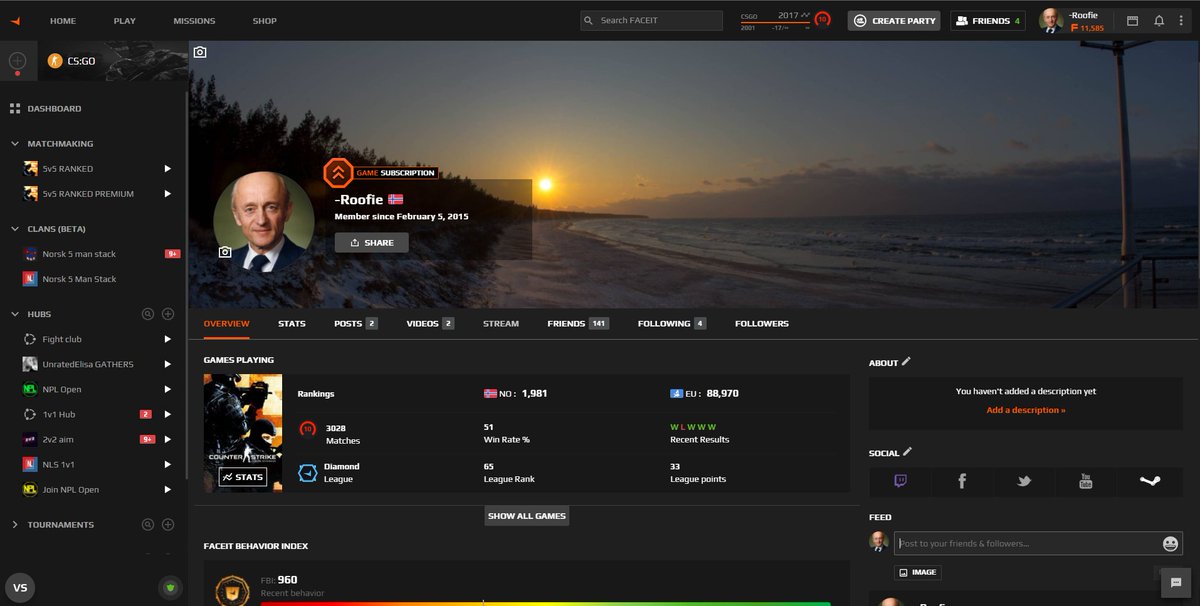Click the Counter-Strike game cover thumbnail

243,433
